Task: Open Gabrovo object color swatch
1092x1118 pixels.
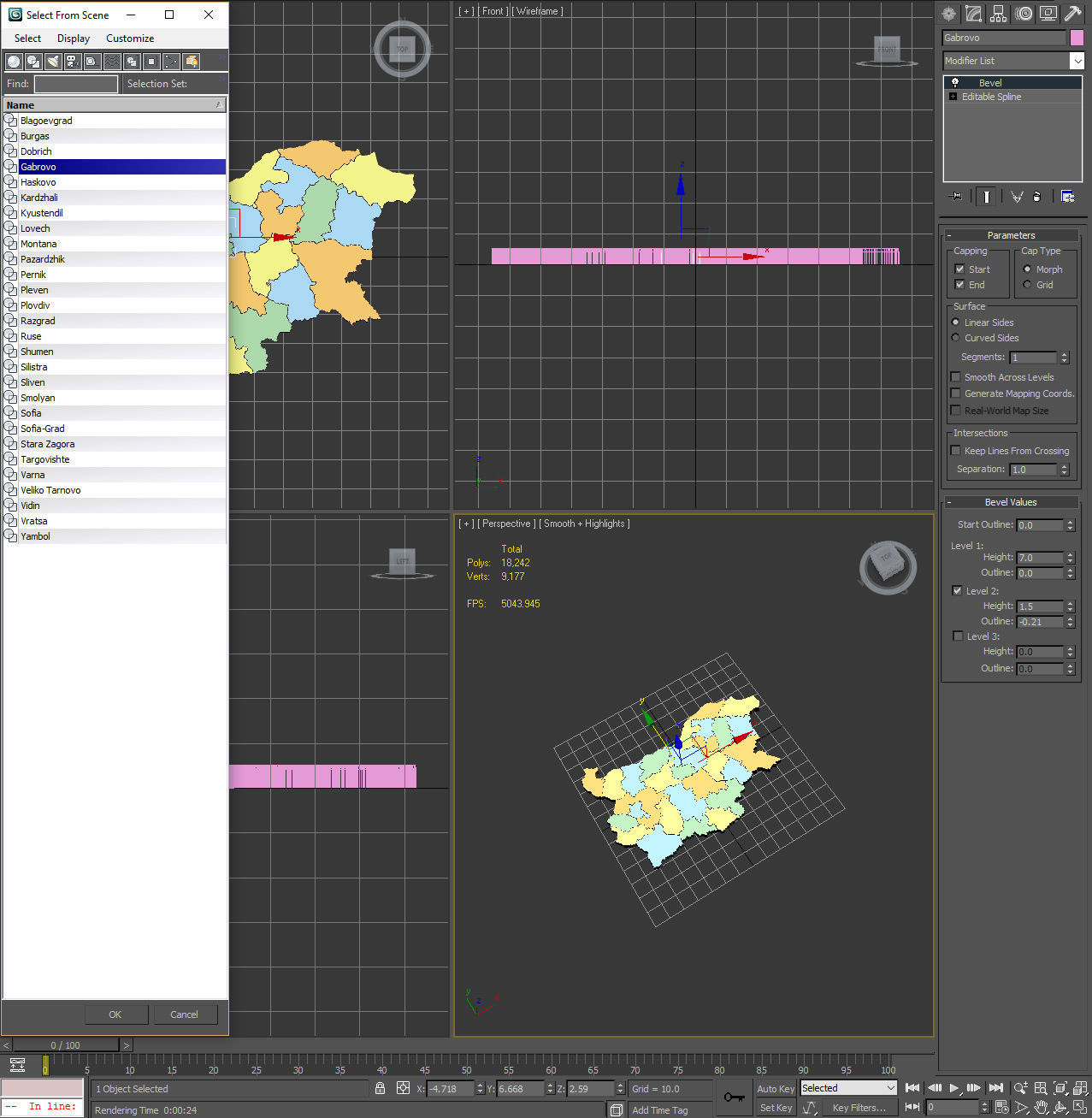Action: (x=1077, y=38)
